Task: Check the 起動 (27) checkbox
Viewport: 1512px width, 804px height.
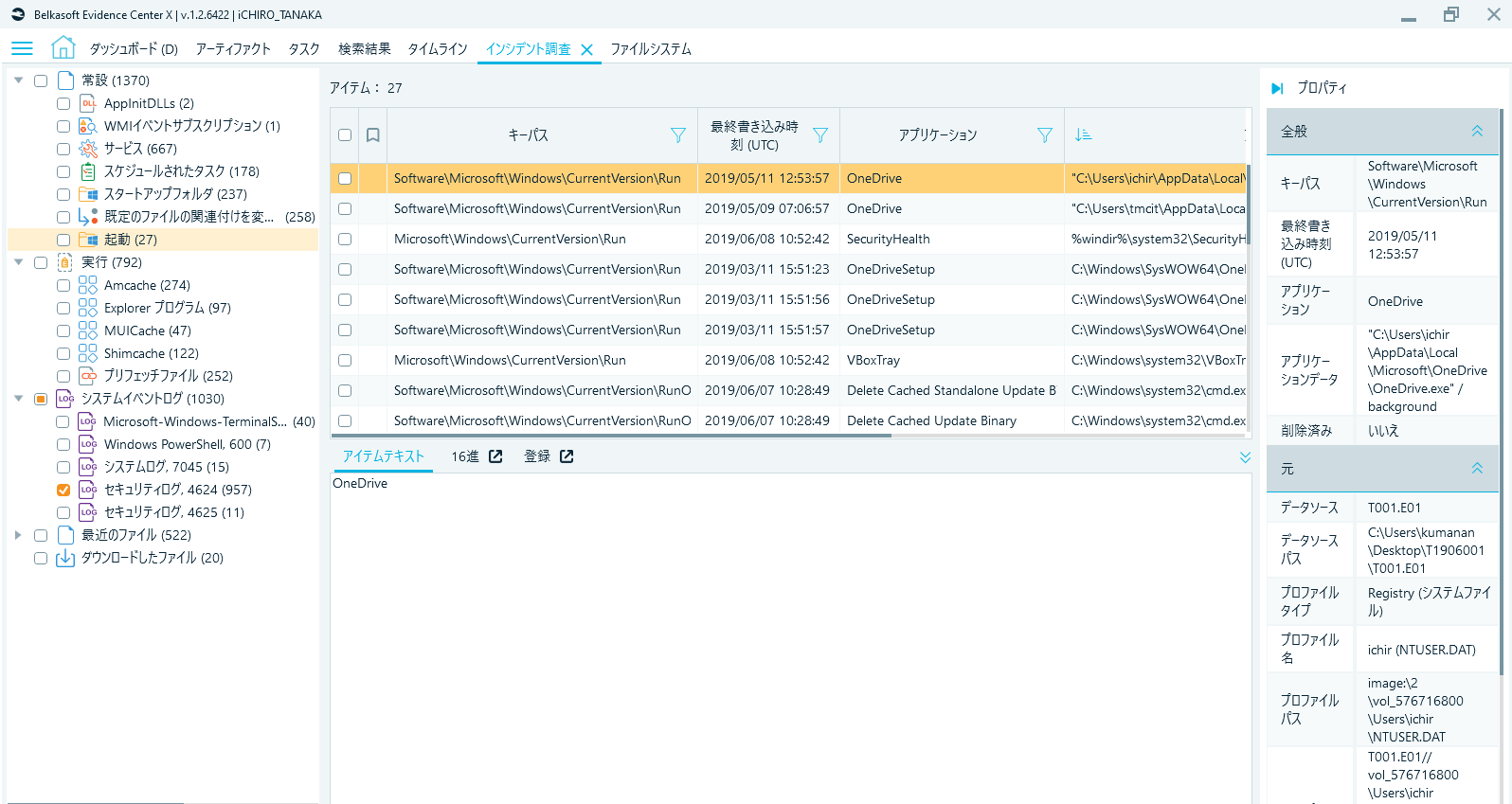Action: pos(63,240)
